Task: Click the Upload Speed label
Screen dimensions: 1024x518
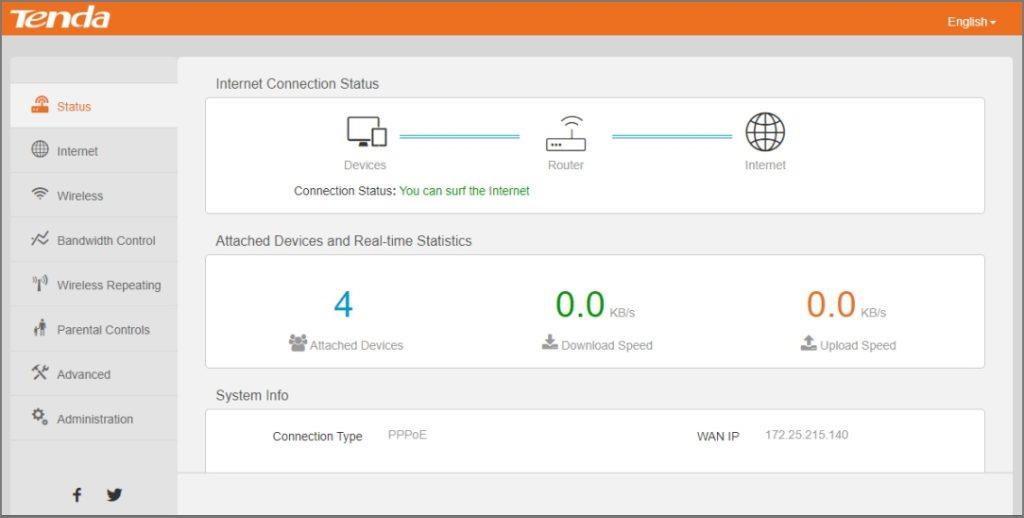Action: (857, 346)
